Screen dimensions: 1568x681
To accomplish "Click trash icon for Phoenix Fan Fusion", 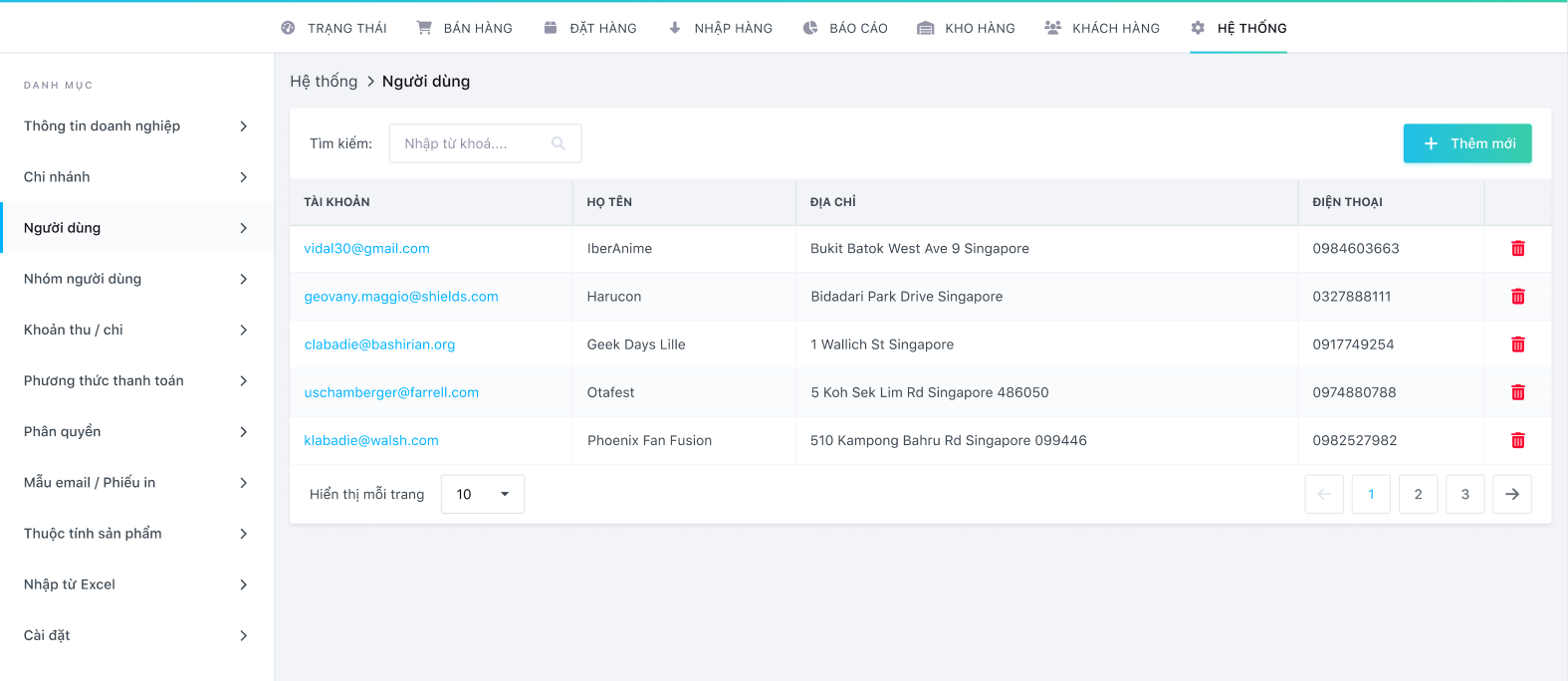I will pos(1517,440).
